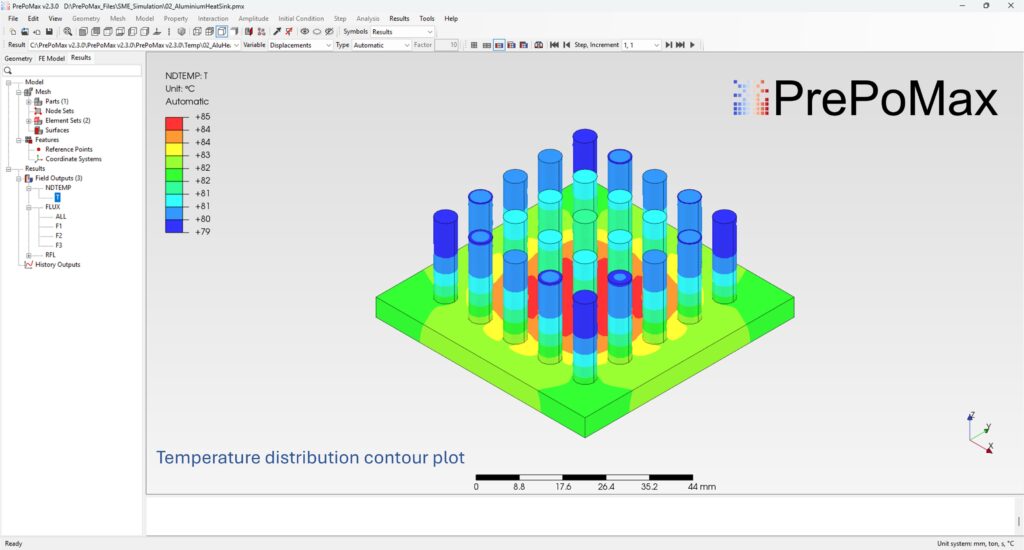Click the animate results play icon
1024x550 pixels.
(692, 45)
